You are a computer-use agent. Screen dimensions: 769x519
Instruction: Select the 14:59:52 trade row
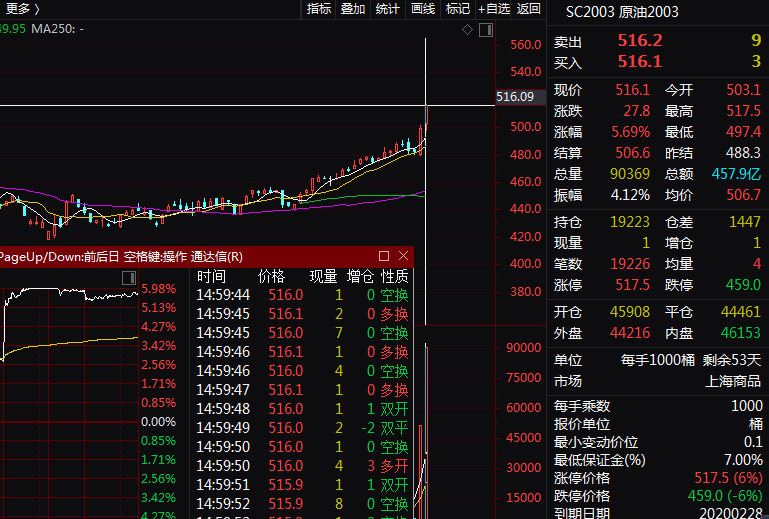coord(302,504)
